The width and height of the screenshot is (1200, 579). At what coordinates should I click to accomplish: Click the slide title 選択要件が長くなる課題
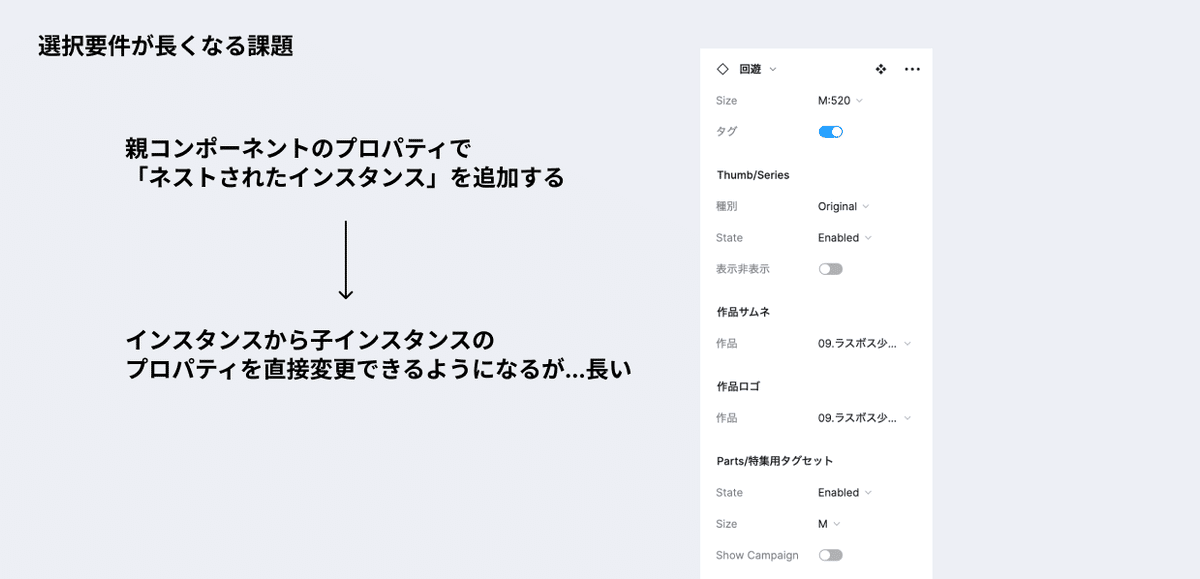[x=165, y=46]
